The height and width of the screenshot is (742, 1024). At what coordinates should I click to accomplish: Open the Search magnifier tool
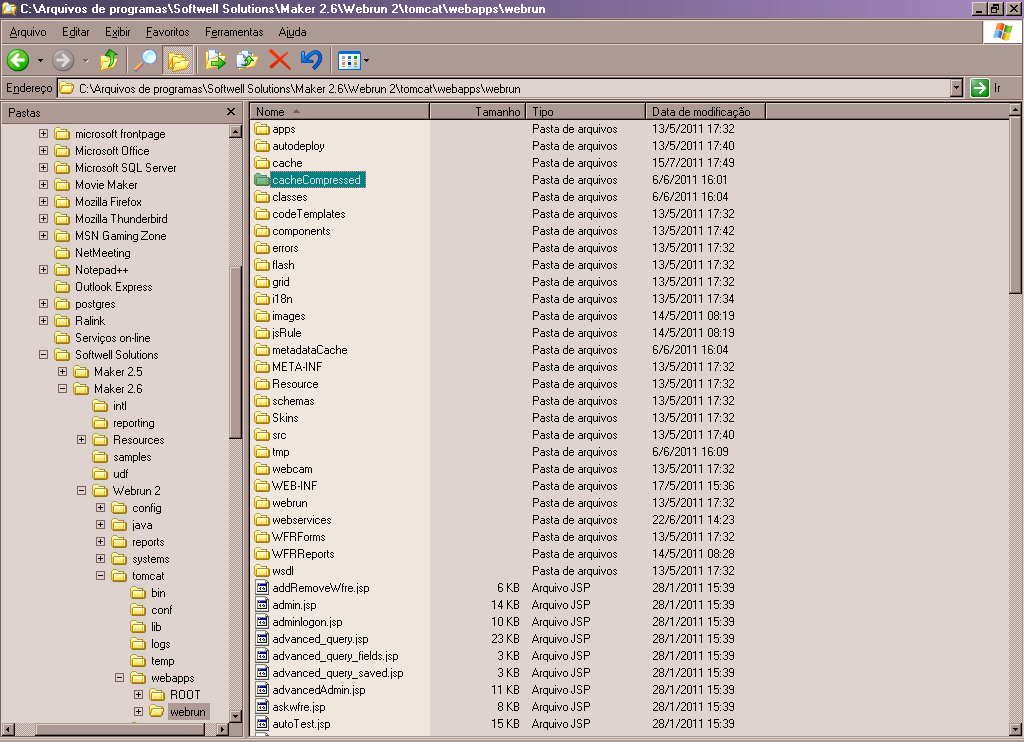click(x=145, y=60)
